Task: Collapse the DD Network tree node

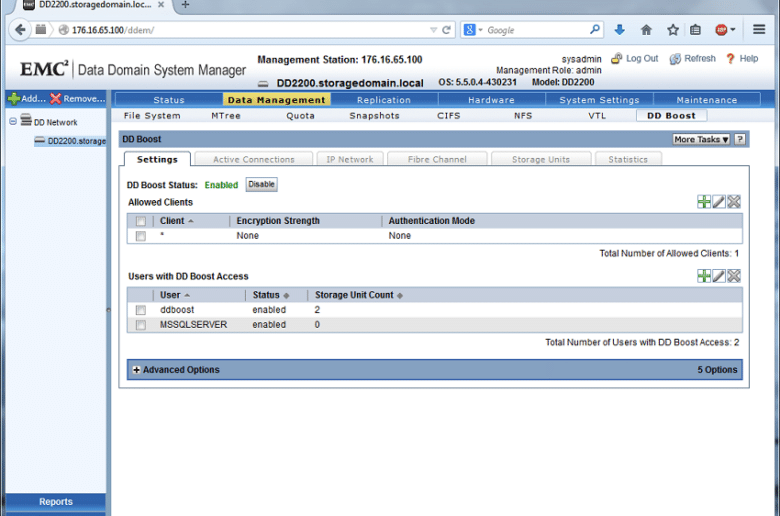Action: coord(13,121)
